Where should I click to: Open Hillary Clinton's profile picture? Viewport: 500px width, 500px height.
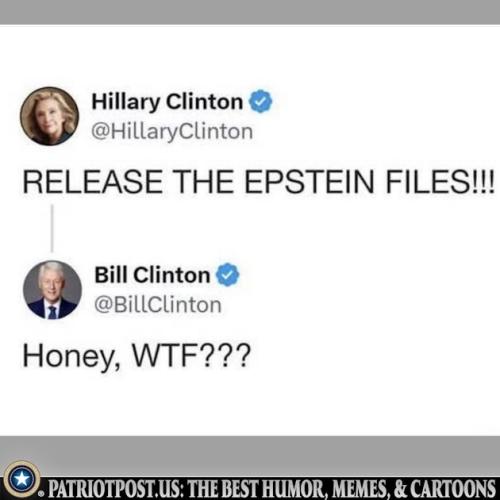[49, 116]
